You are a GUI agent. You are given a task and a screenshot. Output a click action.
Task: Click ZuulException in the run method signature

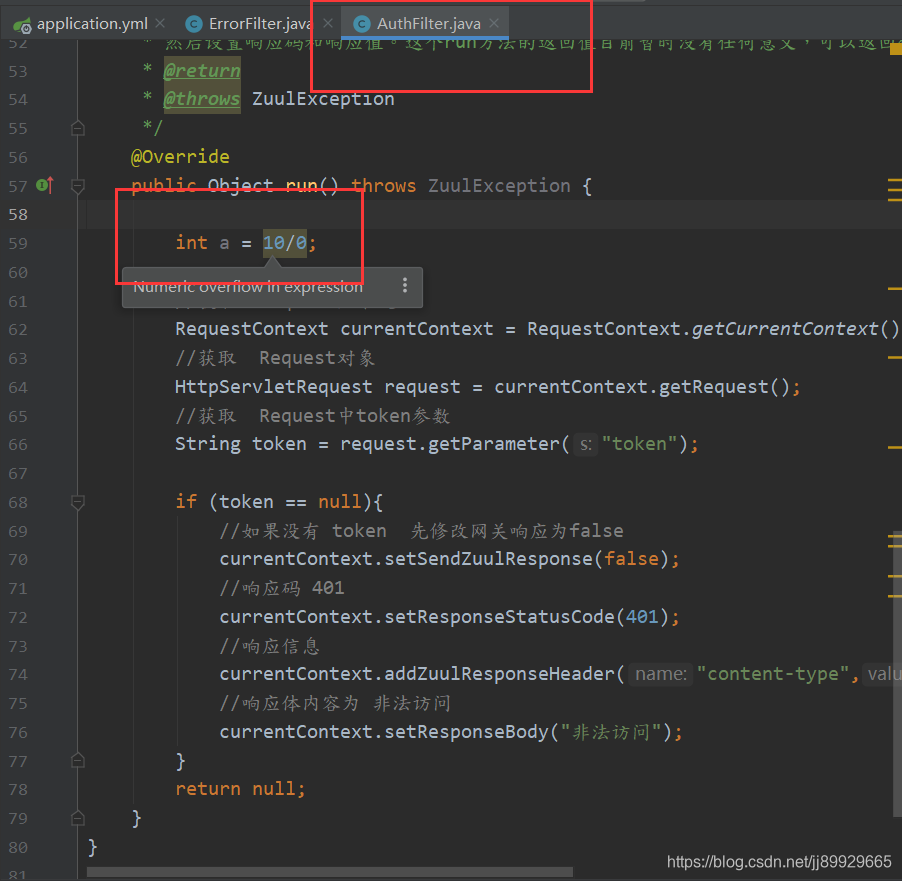[x=499, y=186]
